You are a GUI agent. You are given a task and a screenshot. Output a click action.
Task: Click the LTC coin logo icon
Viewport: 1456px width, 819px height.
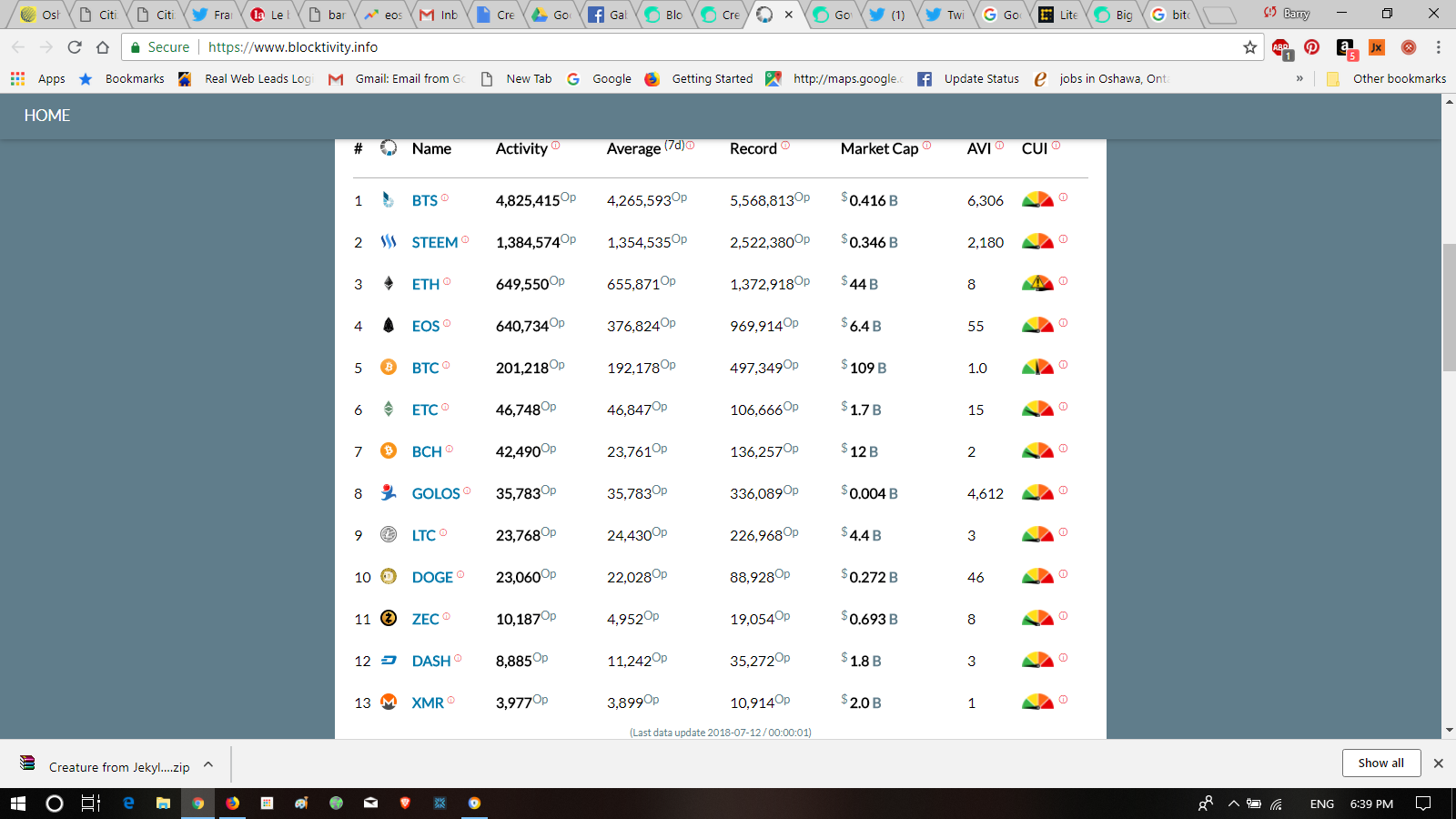tap(389, 534)
